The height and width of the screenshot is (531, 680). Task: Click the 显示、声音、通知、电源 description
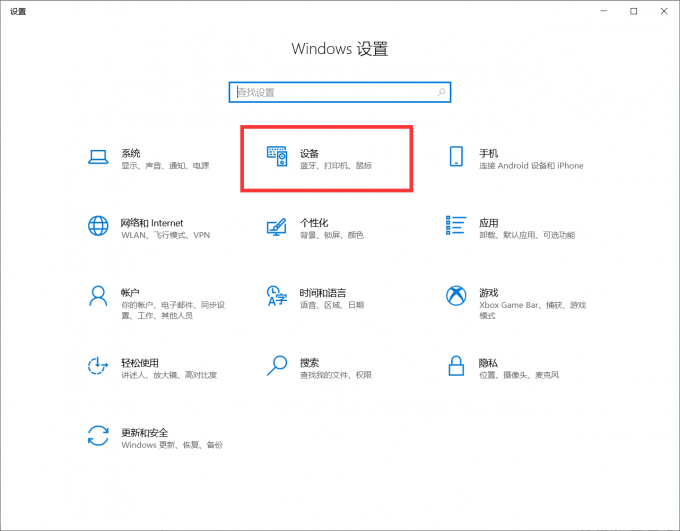tap(165, 166)
